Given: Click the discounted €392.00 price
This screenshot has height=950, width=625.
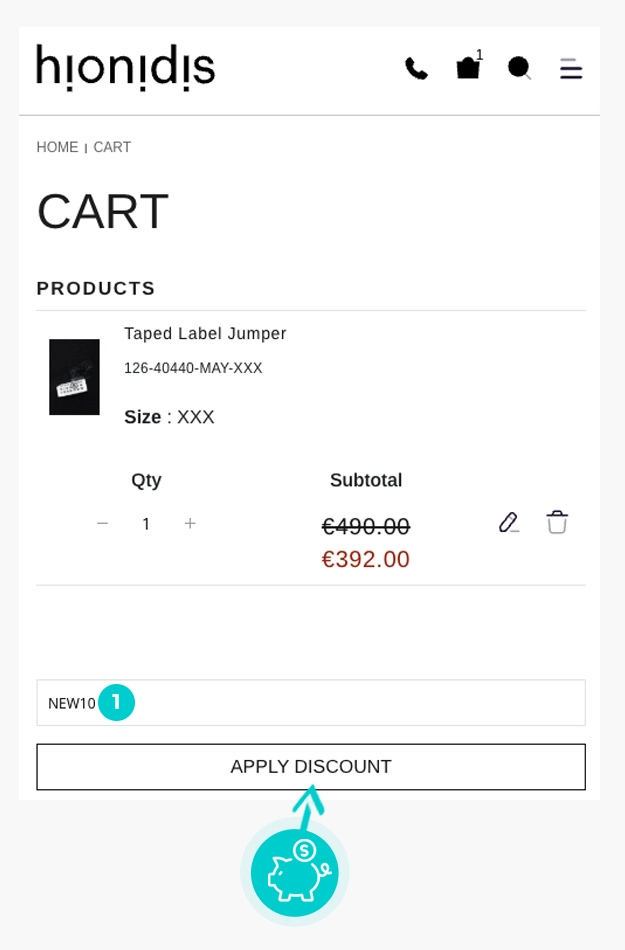Looking at the screenshot, I should click(366, 559).
